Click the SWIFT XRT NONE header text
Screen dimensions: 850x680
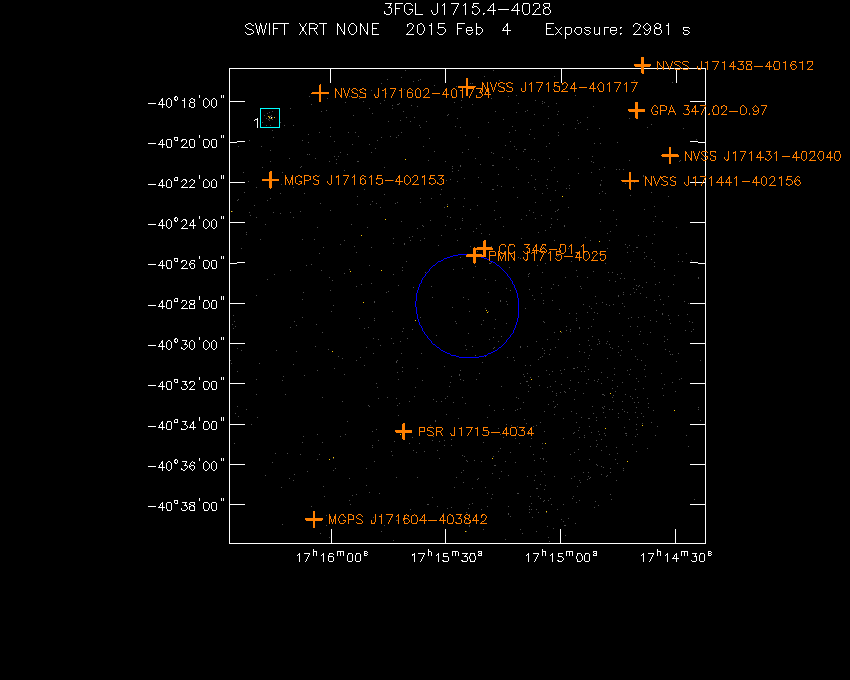click(x=312, y=29)
